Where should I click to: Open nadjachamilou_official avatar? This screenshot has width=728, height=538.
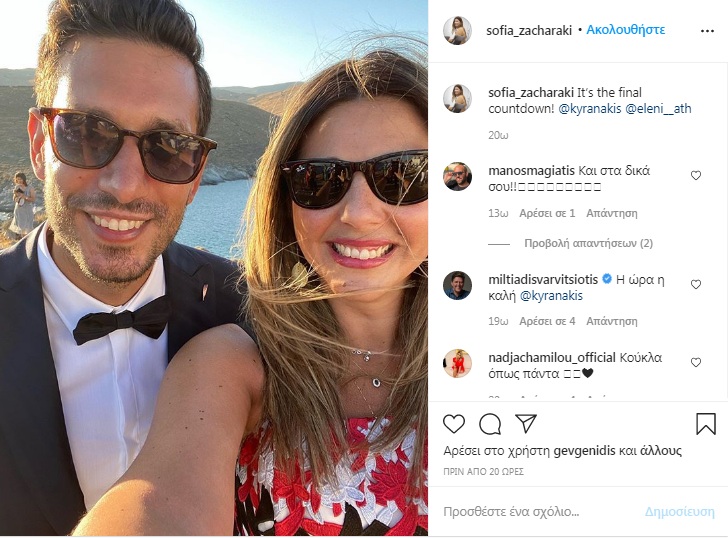pos(457,363)
